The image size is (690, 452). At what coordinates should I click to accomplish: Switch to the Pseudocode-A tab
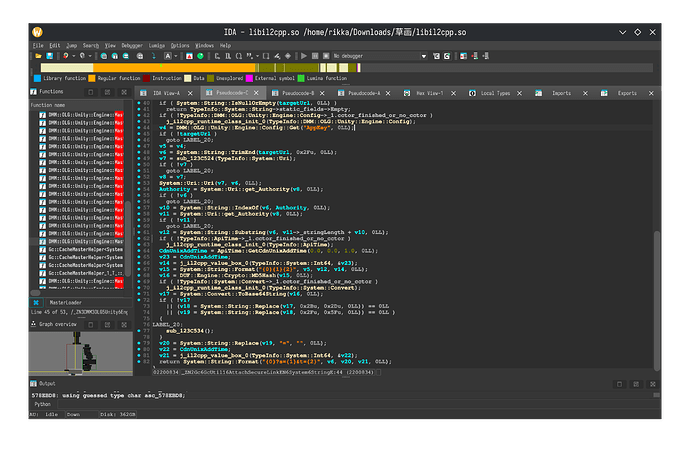point(364,93)
